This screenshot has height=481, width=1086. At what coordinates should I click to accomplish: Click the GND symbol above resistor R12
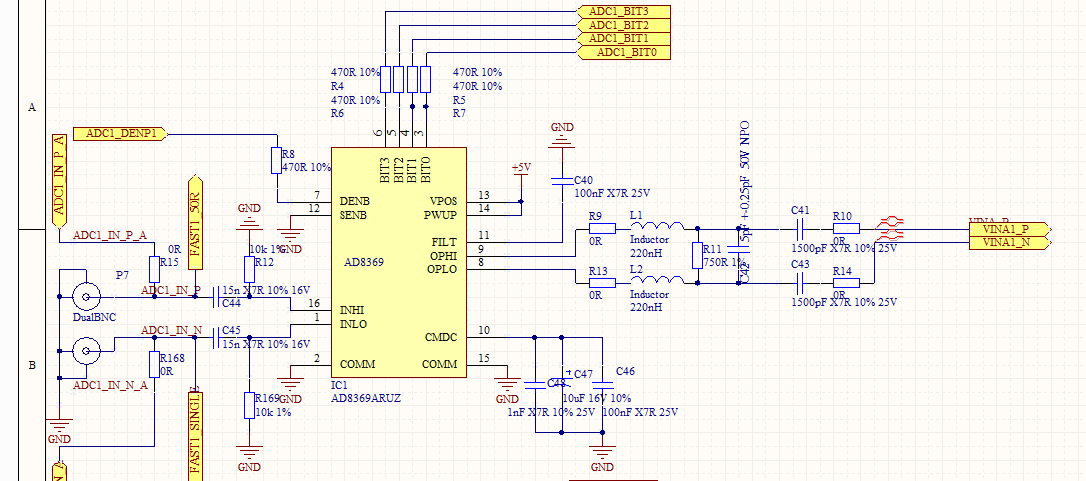(x=249, y=216)
